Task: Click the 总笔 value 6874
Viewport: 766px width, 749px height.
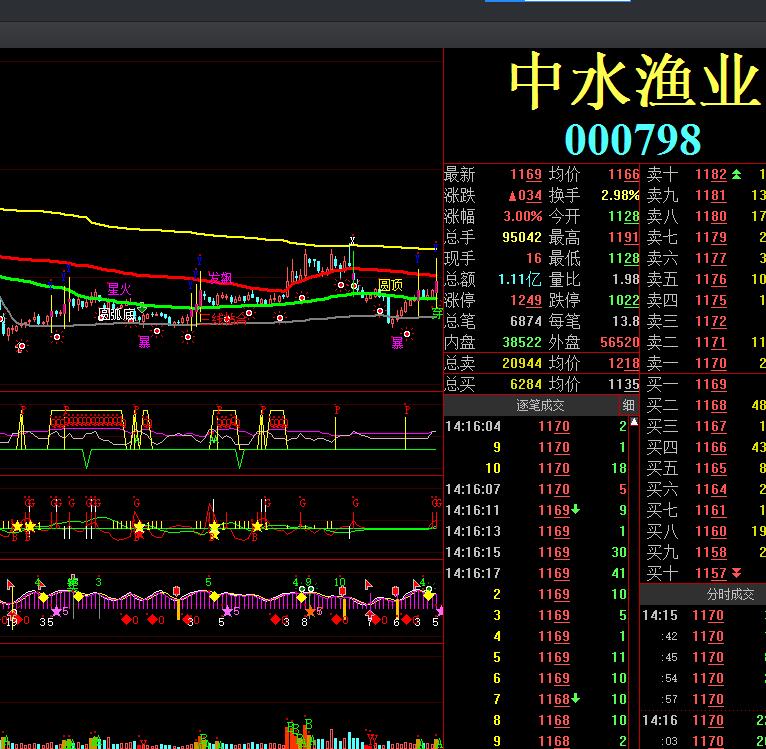Action: tap(526, 321)
